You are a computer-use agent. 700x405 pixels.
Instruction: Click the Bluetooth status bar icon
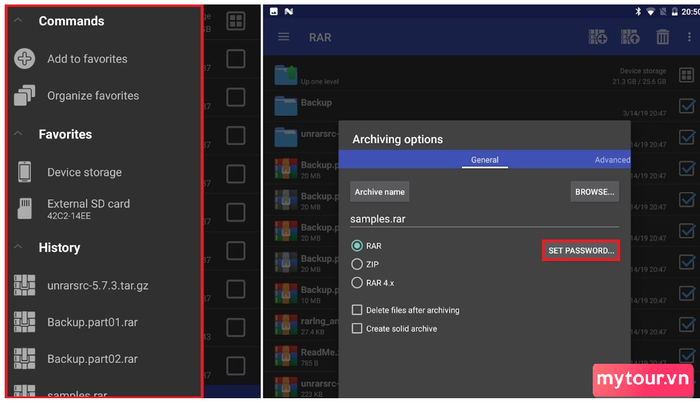pos(638,12)
